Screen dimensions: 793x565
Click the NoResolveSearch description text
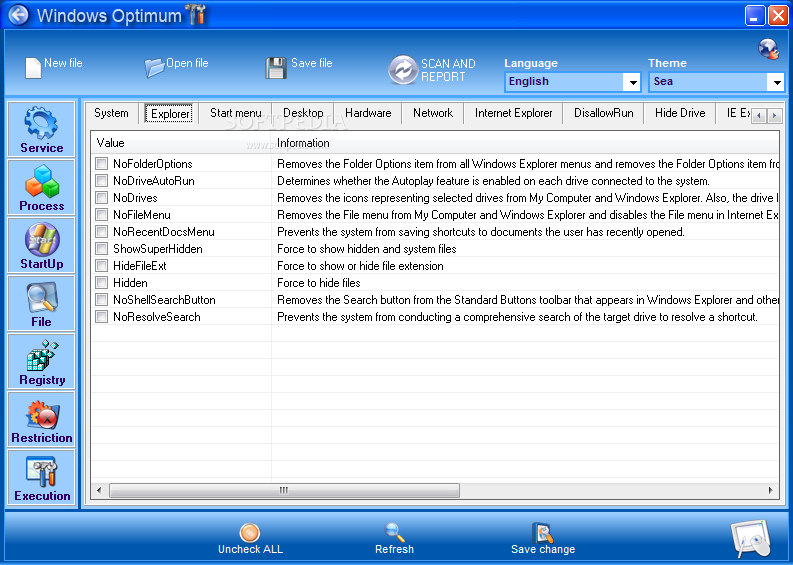click(517, 317)
